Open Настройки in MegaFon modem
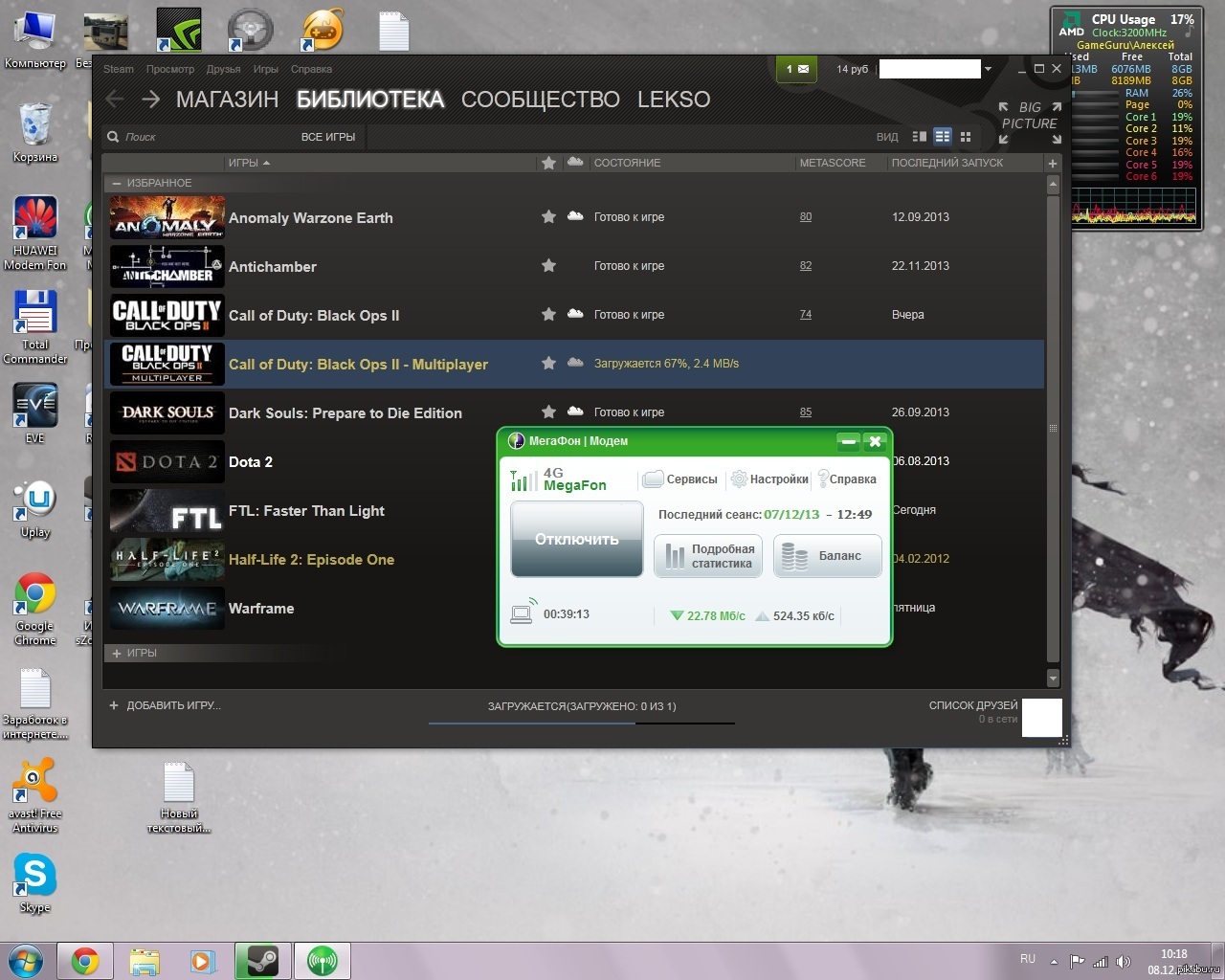 pos(769,479)
